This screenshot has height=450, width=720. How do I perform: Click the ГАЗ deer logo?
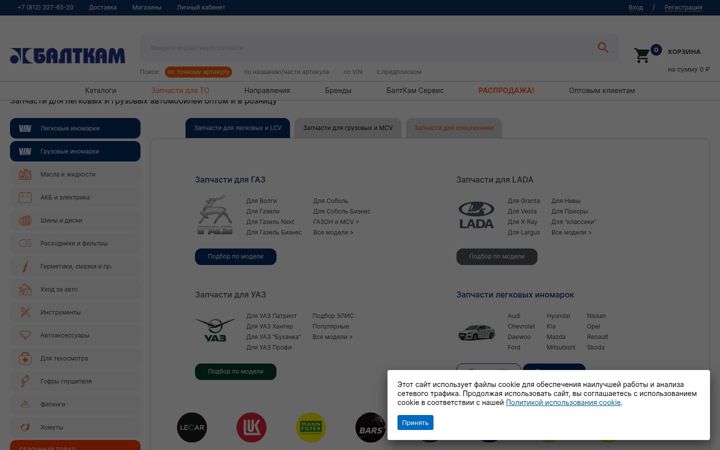coord(214,215)
